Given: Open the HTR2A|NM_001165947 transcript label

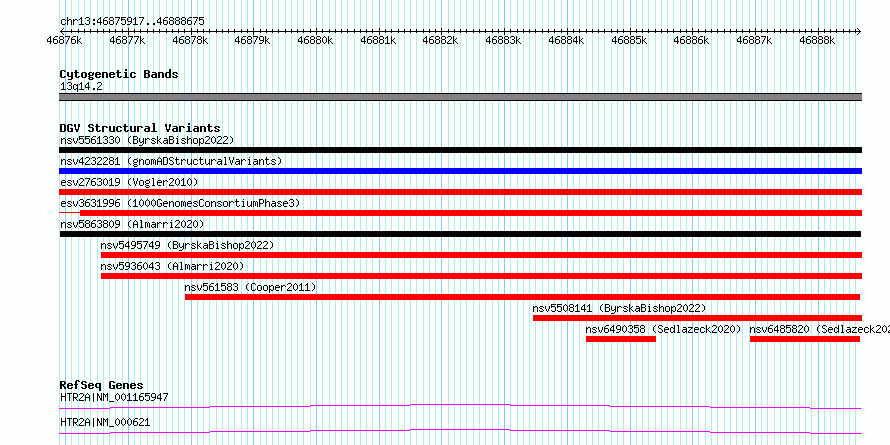Looking at the screenshot, I should coord(114,397).
